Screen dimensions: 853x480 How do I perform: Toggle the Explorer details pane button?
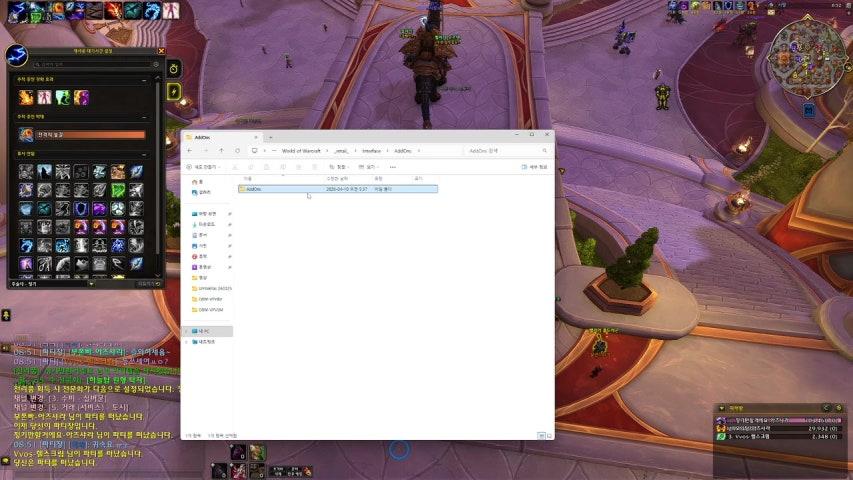[x=534, y=167]
